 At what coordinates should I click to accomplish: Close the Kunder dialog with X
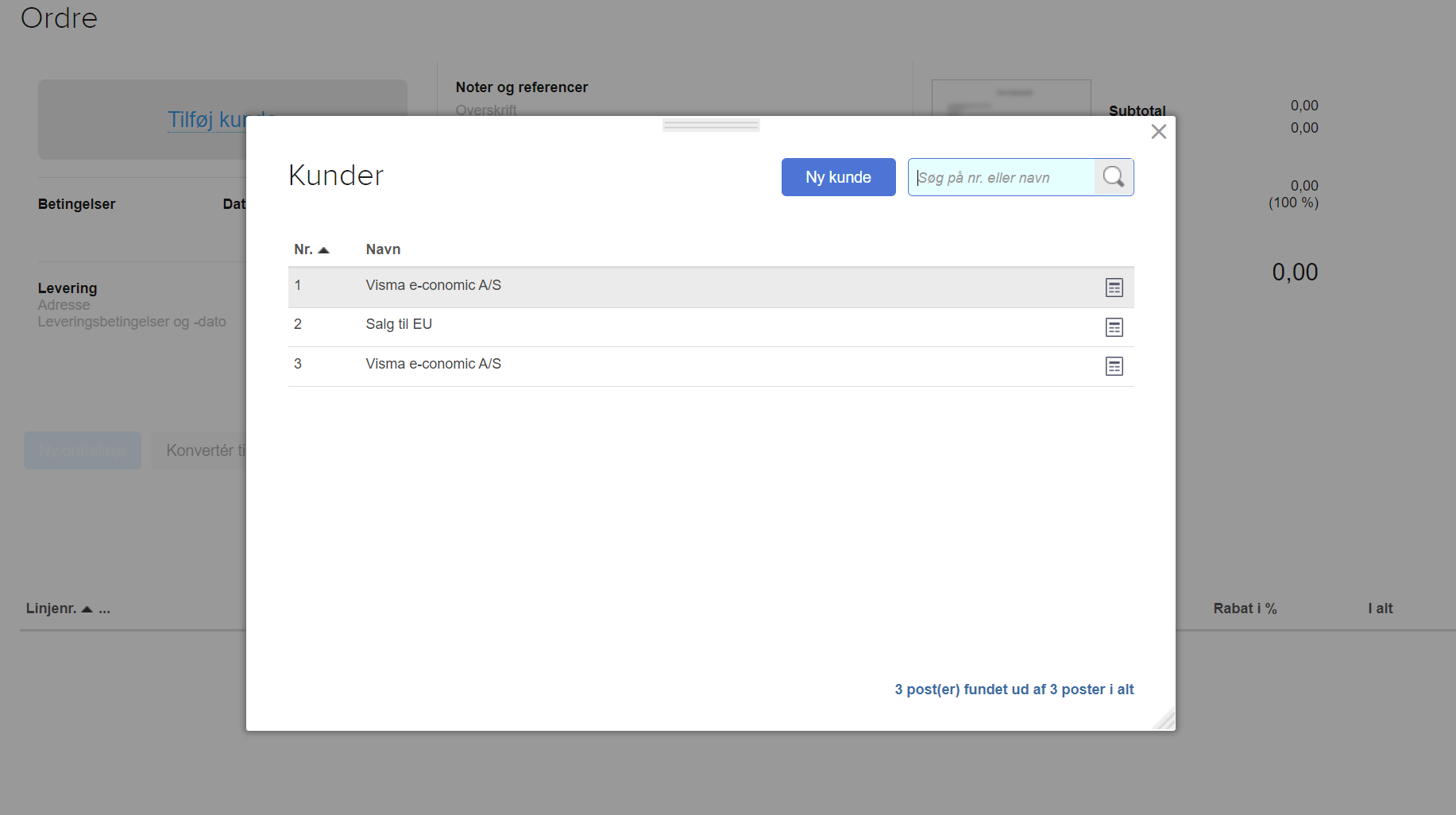(1159, 132)
